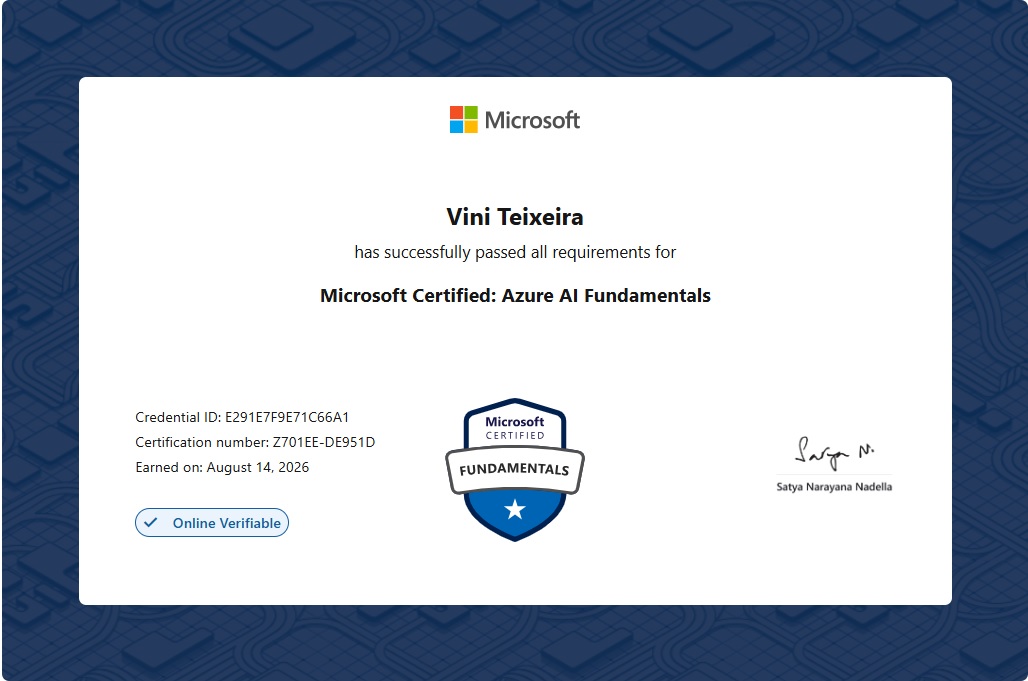Click 'Microsoft Certified: Azure AI Fundamentals' title
1028x681 pixels.
(x=515, y=296)
